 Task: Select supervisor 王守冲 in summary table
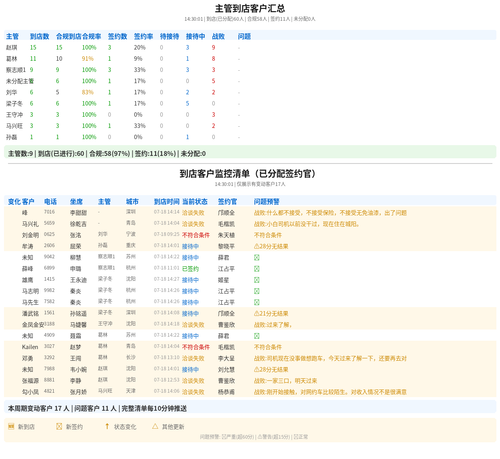tap(14, 115)
